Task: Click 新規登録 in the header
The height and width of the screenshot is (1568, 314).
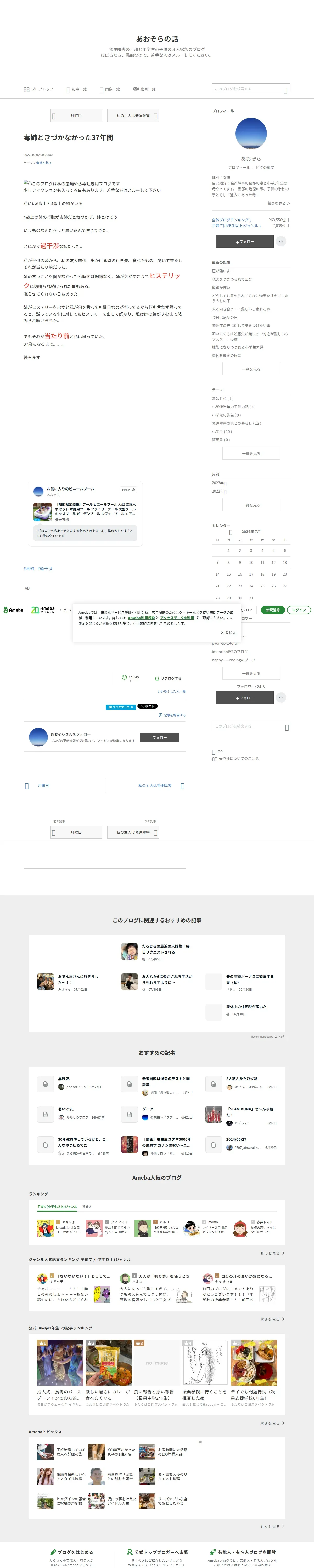Action: [x=273, y=610]
